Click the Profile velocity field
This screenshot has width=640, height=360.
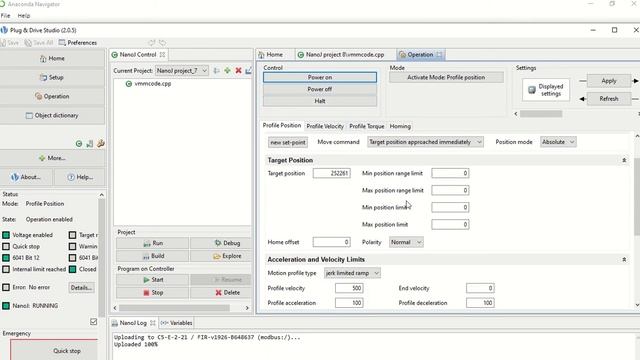[x=349, y=288]
